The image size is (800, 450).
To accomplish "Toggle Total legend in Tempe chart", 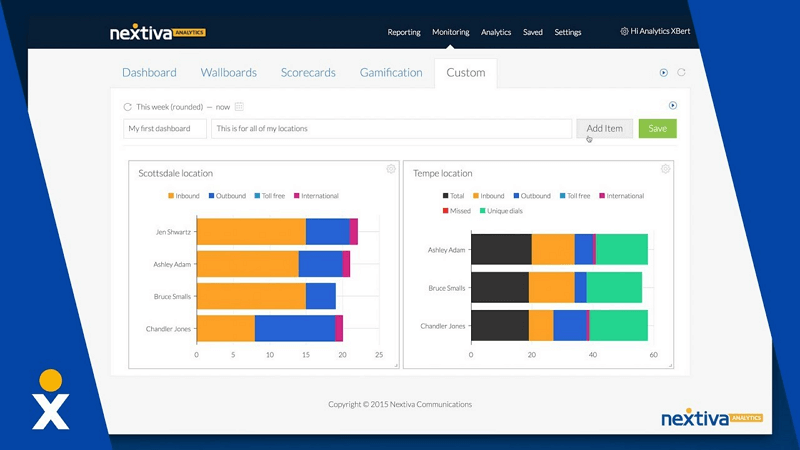I will 453,196.
